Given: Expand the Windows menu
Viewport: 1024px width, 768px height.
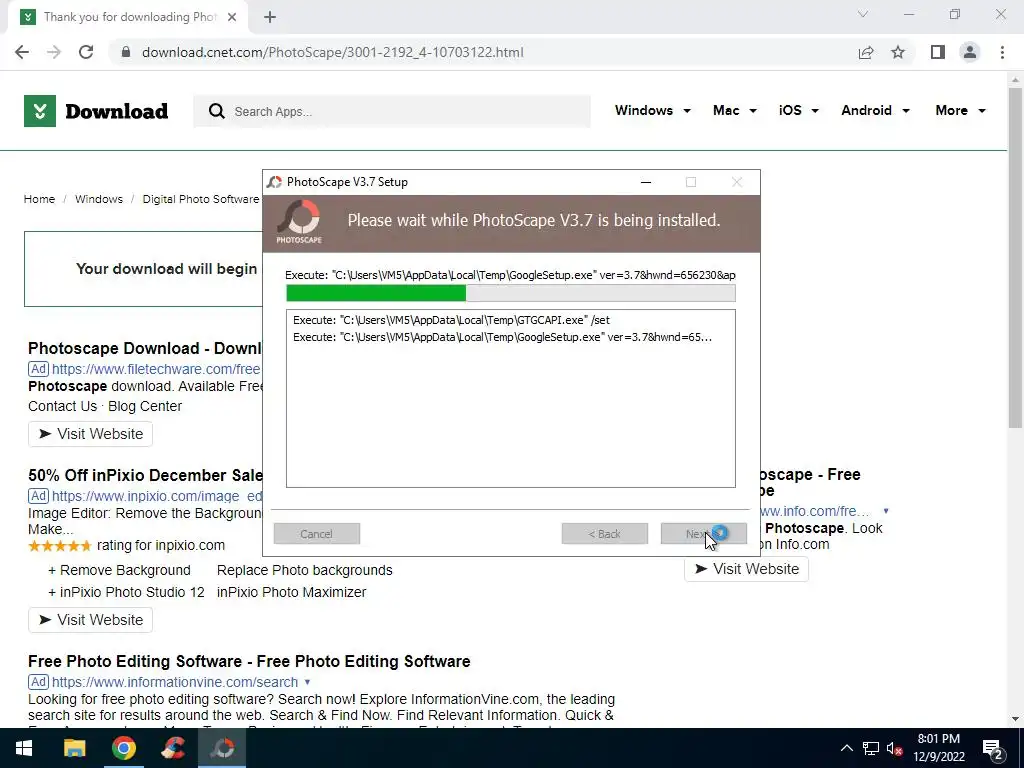Looking at the screenshot, I should 652,110.
